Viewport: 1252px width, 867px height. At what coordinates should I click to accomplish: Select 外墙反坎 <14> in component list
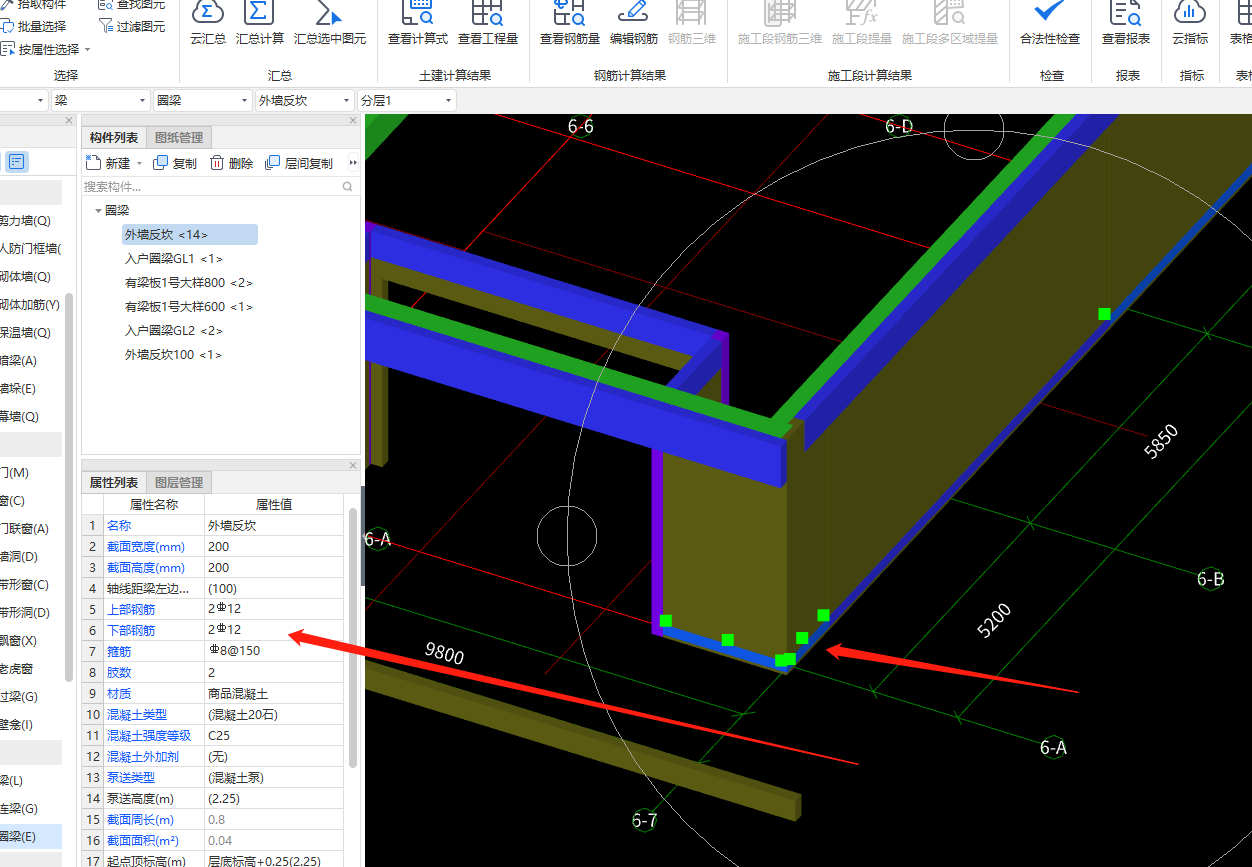point(189,234)
